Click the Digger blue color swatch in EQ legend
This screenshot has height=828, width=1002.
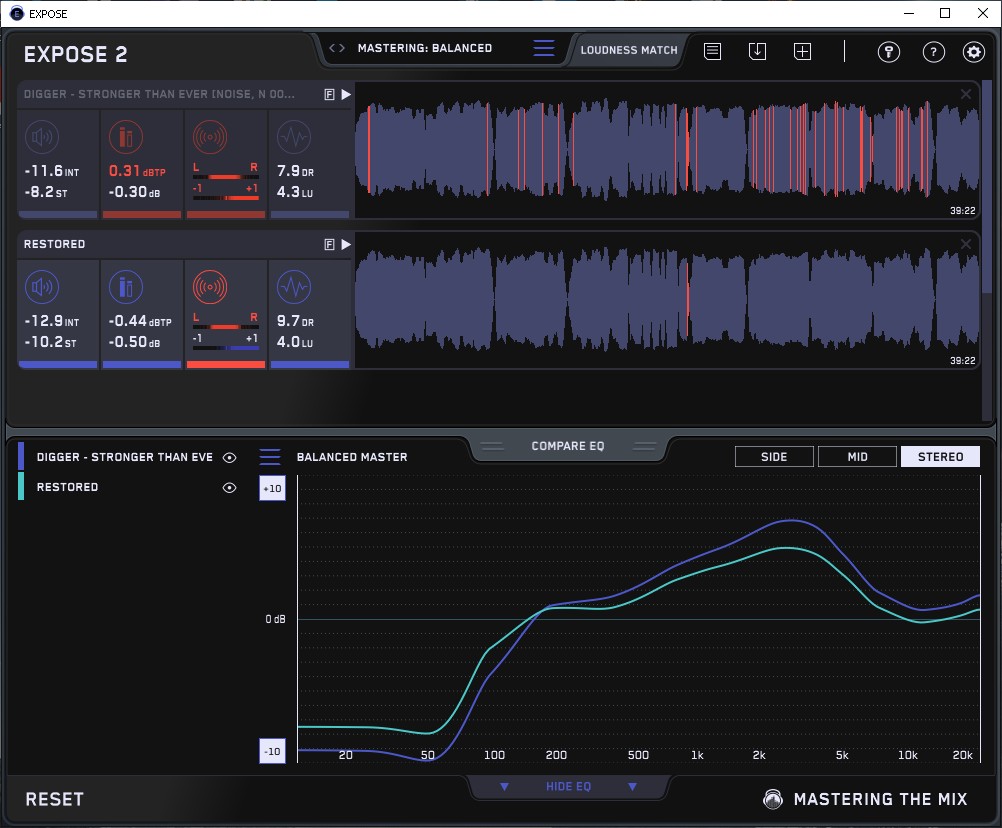coord(21,456)
